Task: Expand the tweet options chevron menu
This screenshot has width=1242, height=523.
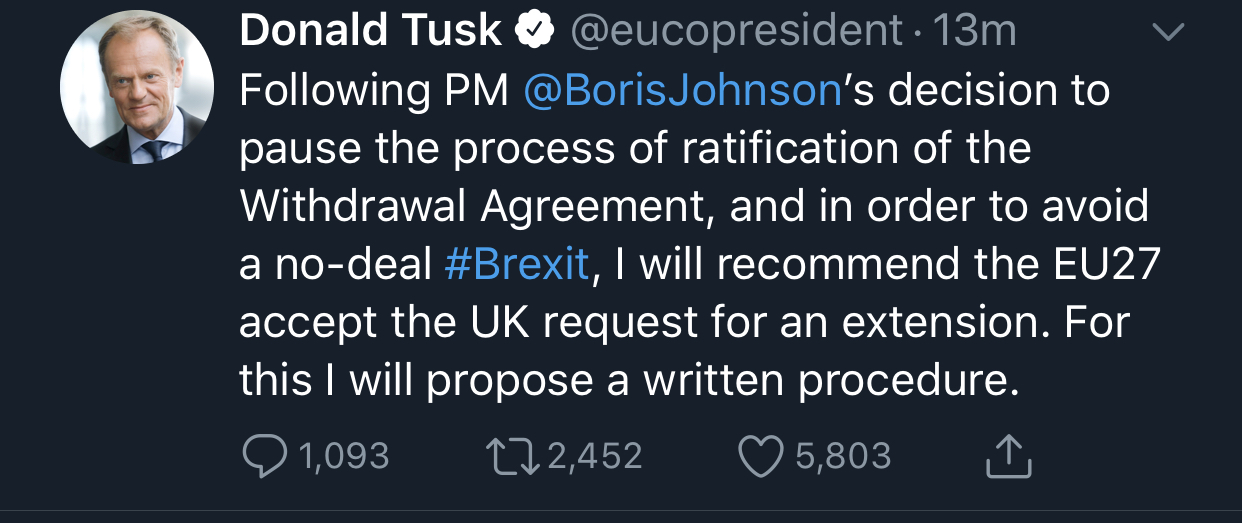Action: [x=1168, y=33]
